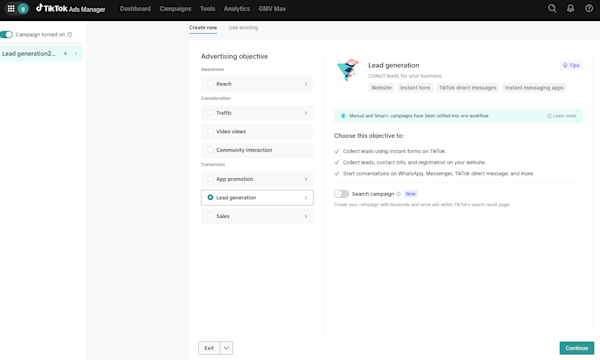Toggle the Campaign turned on switch
The width and height of the screenshot is (600, 360).
click(7, 34)
